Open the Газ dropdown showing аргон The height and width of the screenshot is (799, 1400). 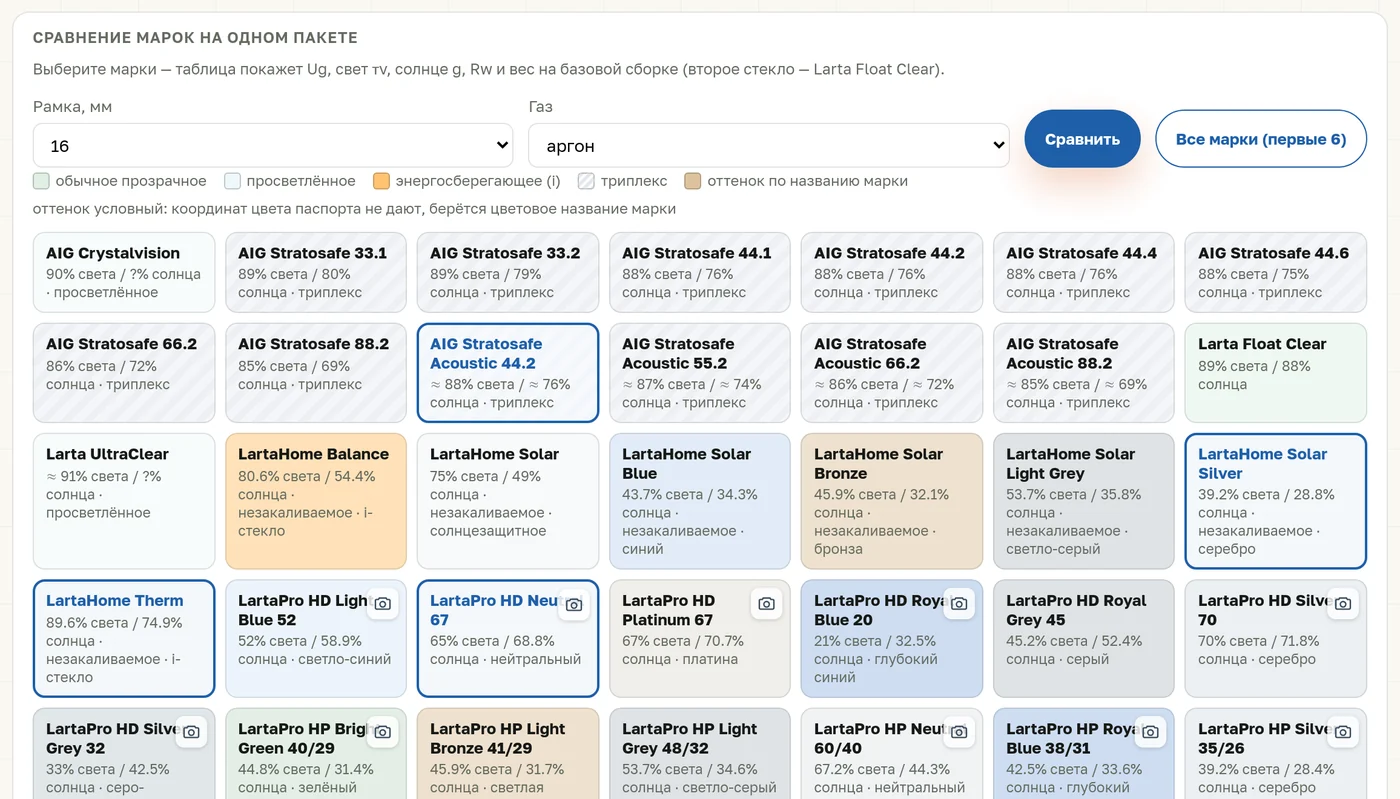pos(769,145)
